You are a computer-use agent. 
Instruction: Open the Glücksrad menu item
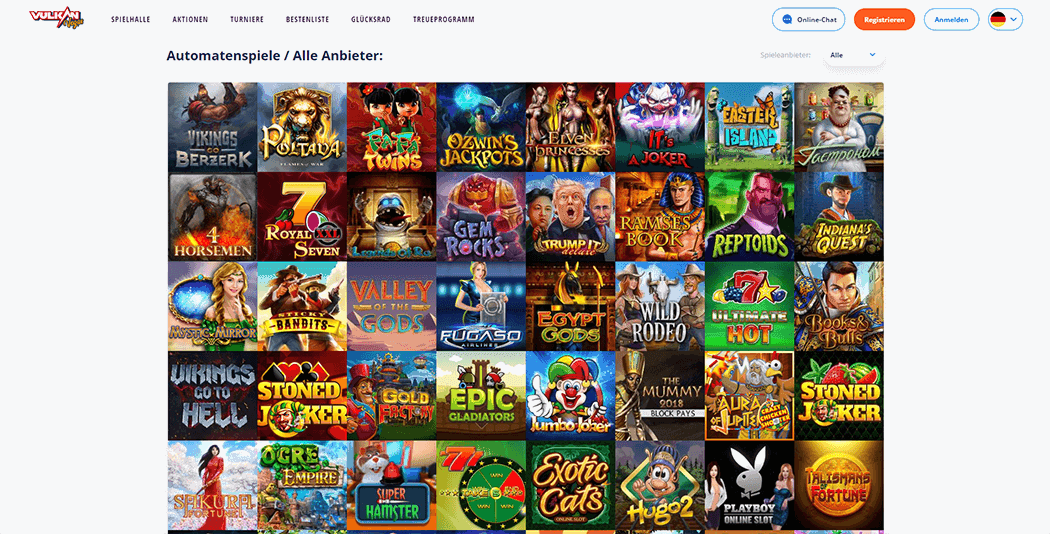click(x=370, y=19)
